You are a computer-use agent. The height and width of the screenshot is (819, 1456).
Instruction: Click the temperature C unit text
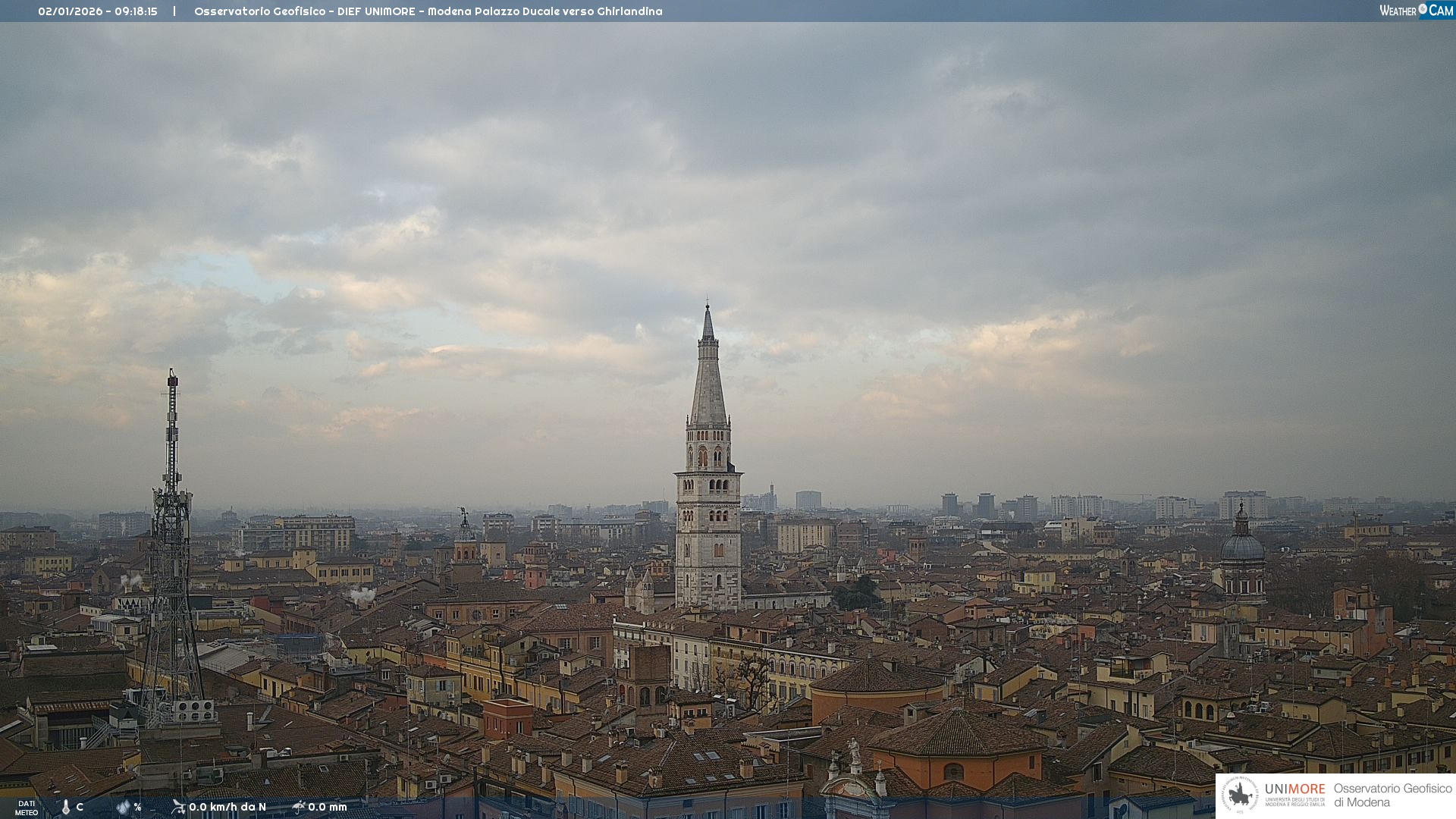(80, 807)
